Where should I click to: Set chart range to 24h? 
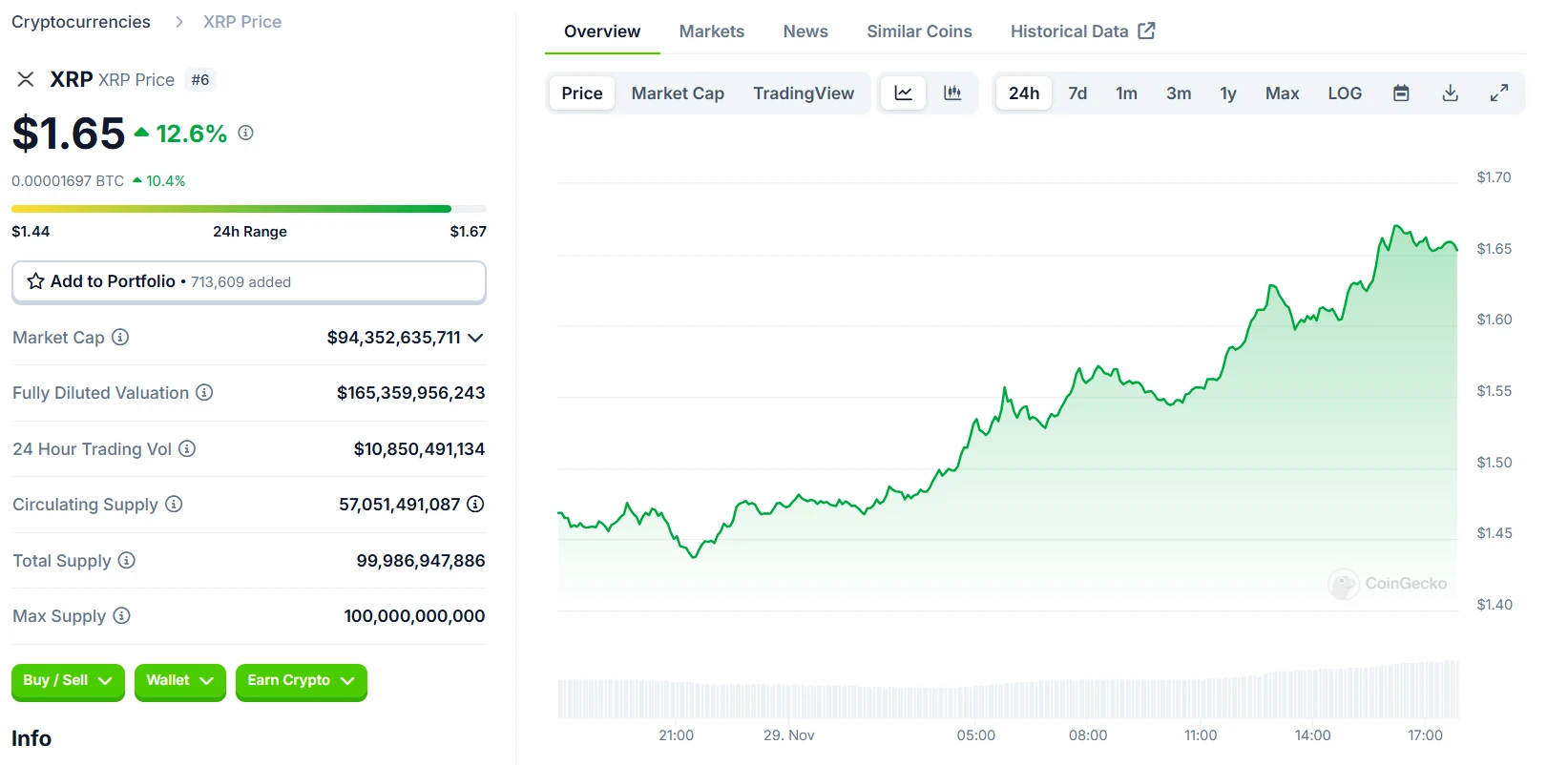point(1024,93)
